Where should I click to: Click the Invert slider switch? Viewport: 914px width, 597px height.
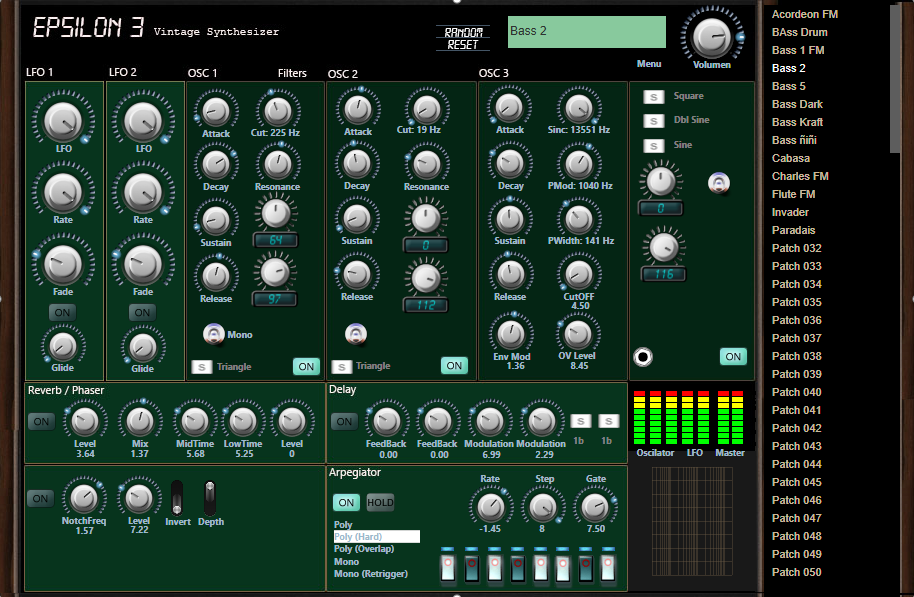point(178,497)
